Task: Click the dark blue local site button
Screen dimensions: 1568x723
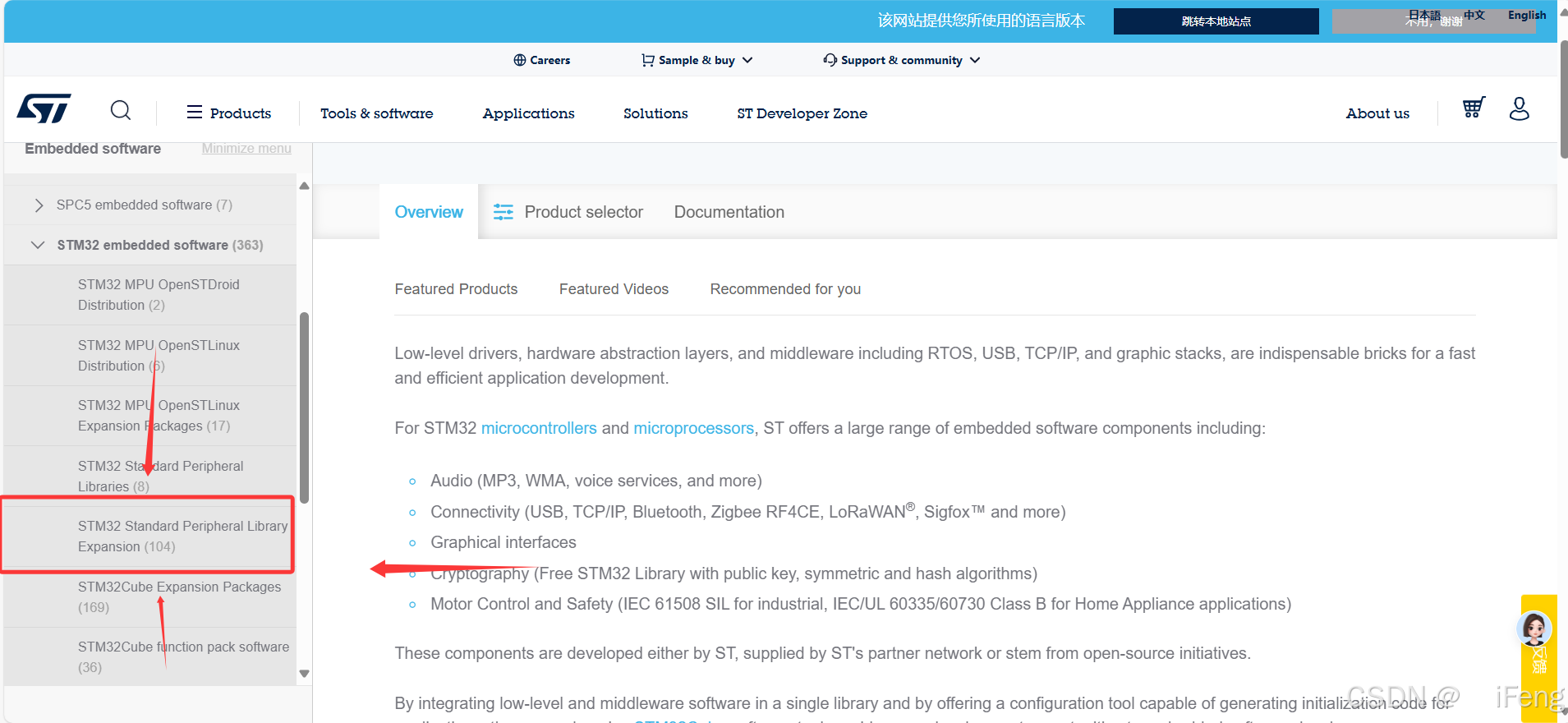Action: click(1216, 21)
